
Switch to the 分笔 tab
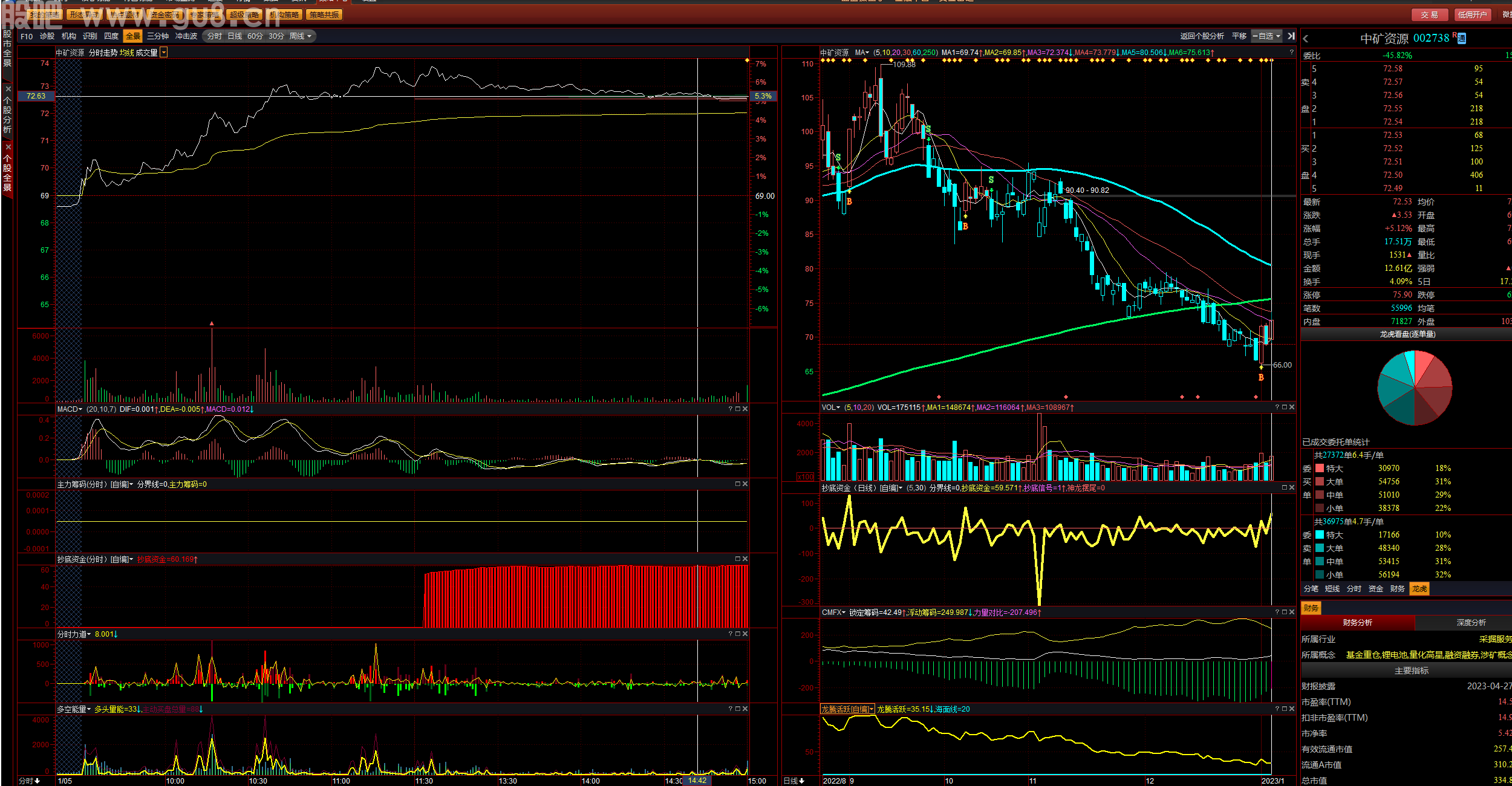(x=1311, y=589)
